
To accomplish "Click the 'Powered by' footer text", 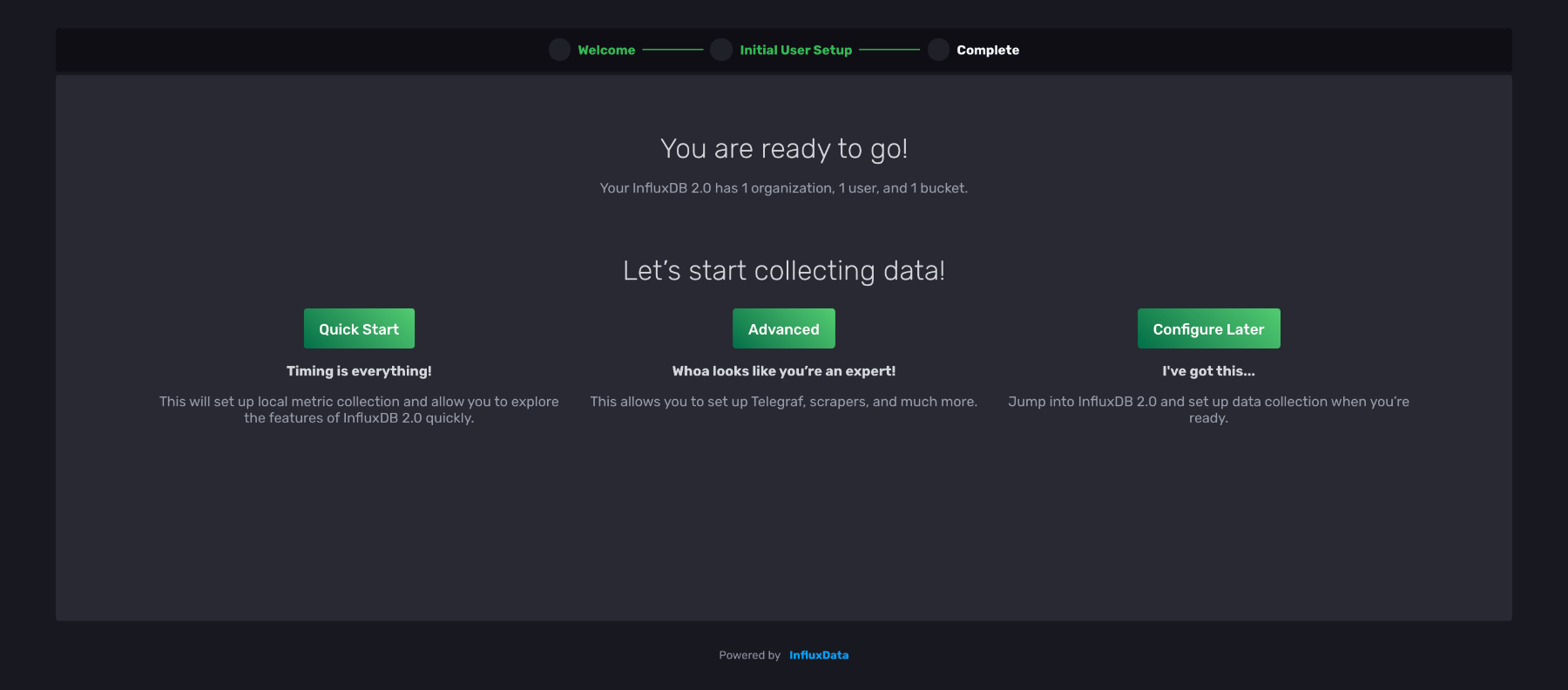I will (x=749, y=655).
